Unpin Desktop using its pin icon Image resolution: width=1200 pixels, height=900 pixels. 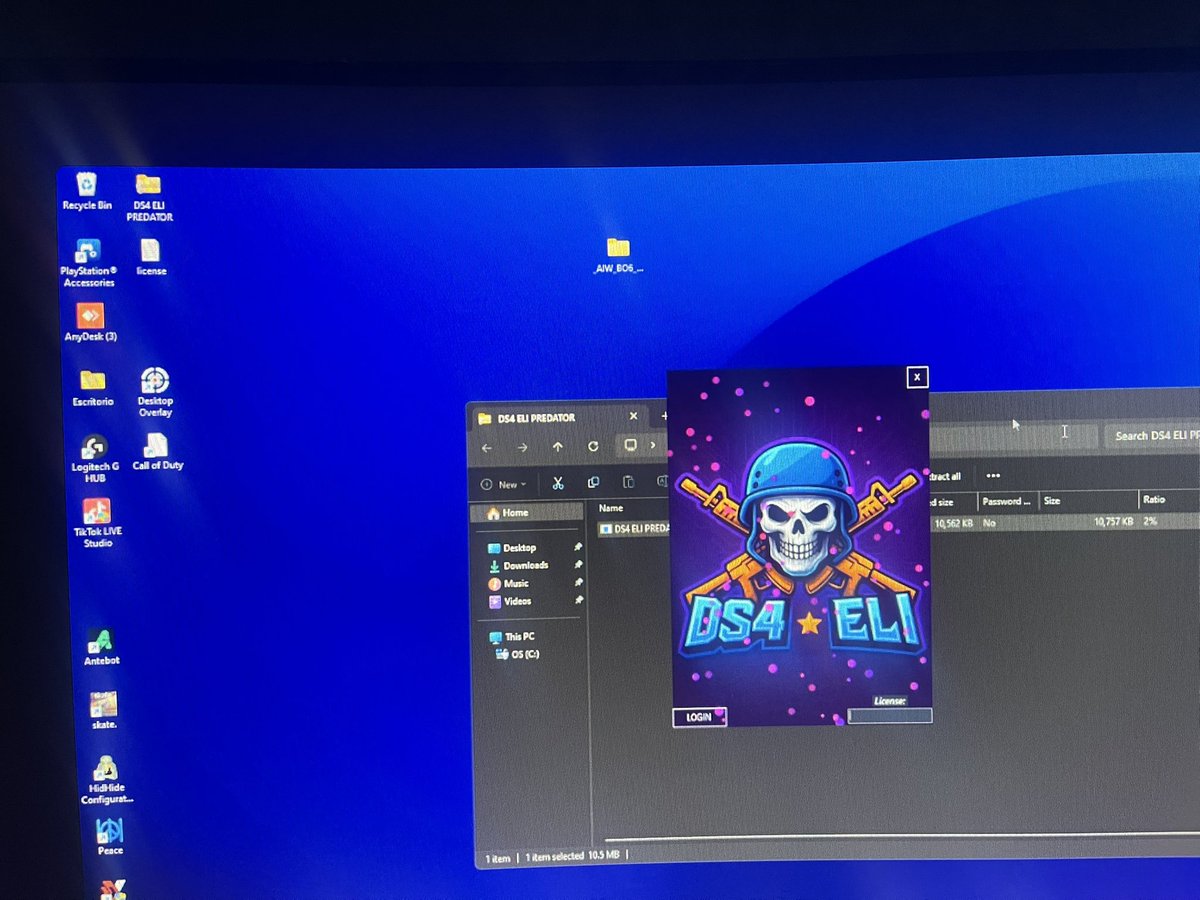coord(577,548)
